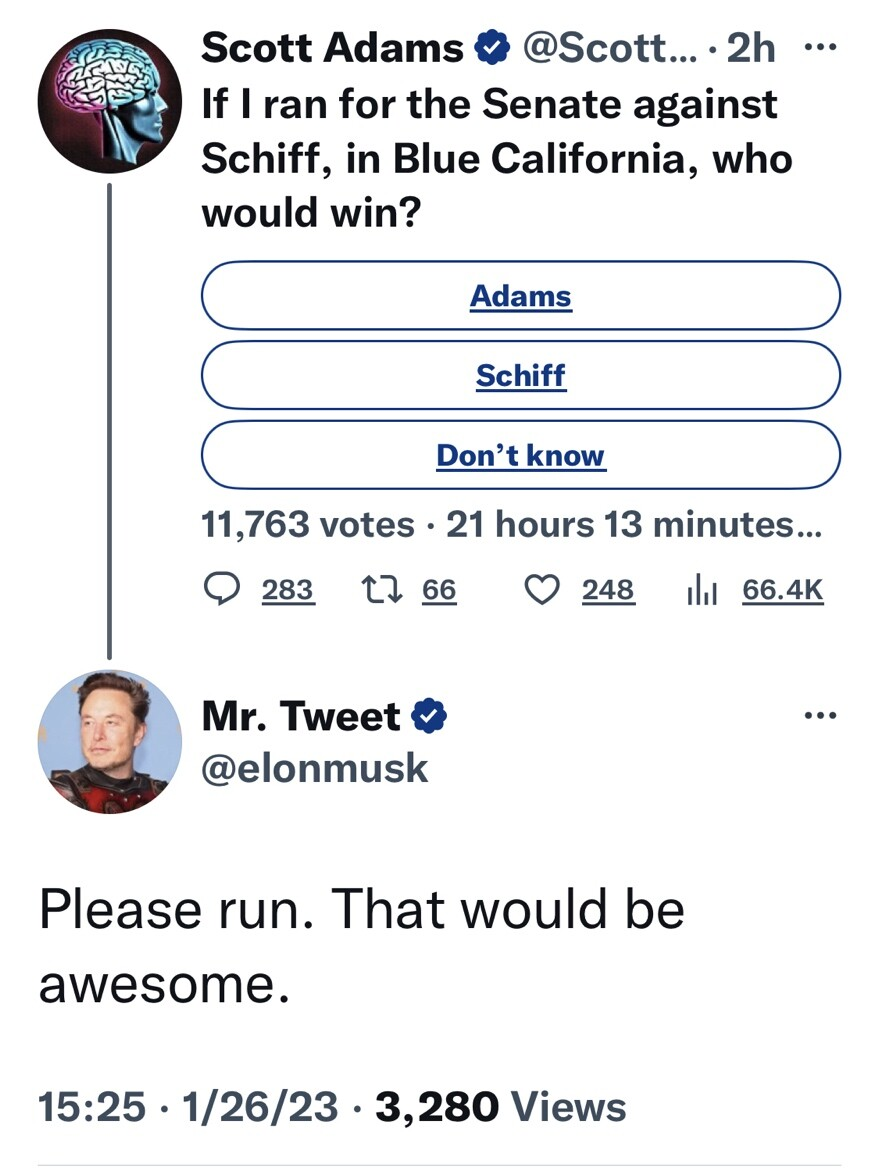879x1168 pixels.
Task: View the 248 likes count
Action: [608, 590]
